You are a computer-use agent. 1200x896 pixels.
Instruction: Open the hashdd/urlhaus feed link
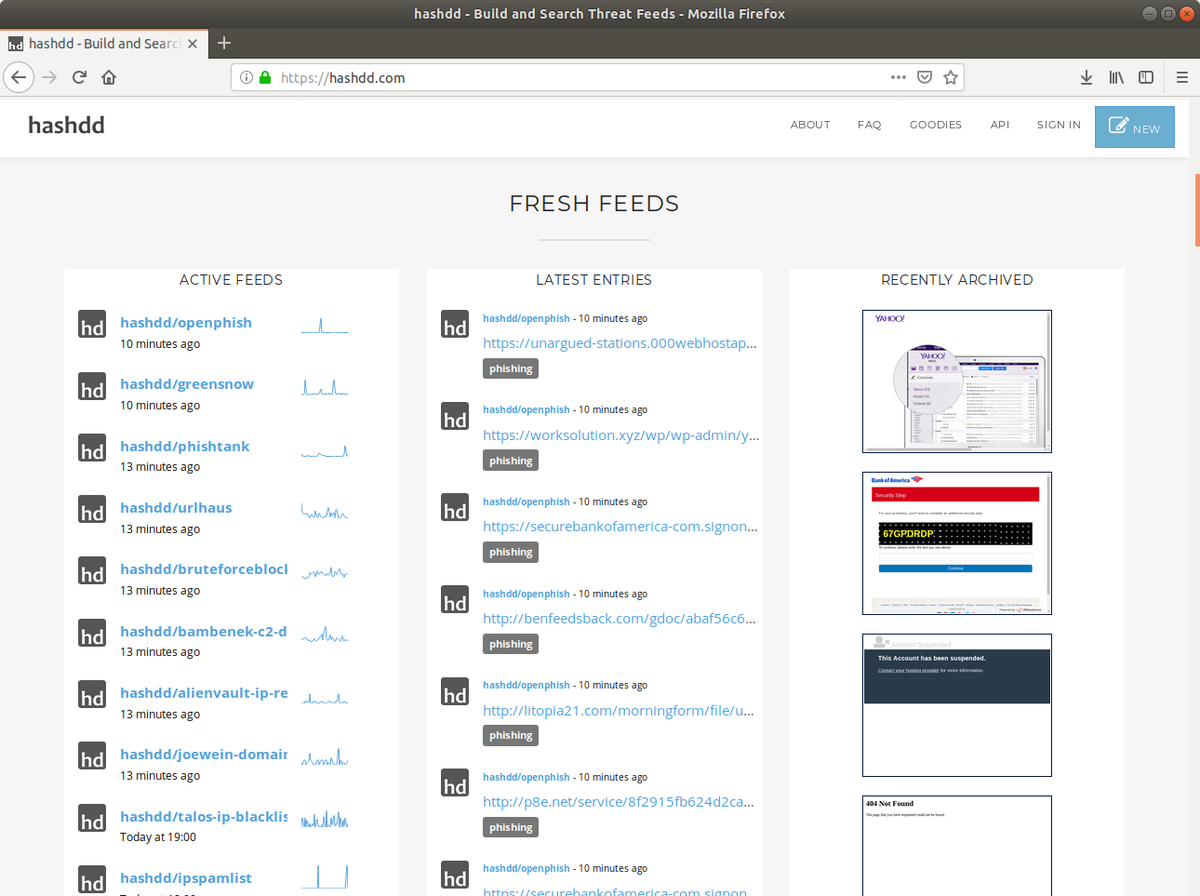pyautogui.click(x=176, y=507)
